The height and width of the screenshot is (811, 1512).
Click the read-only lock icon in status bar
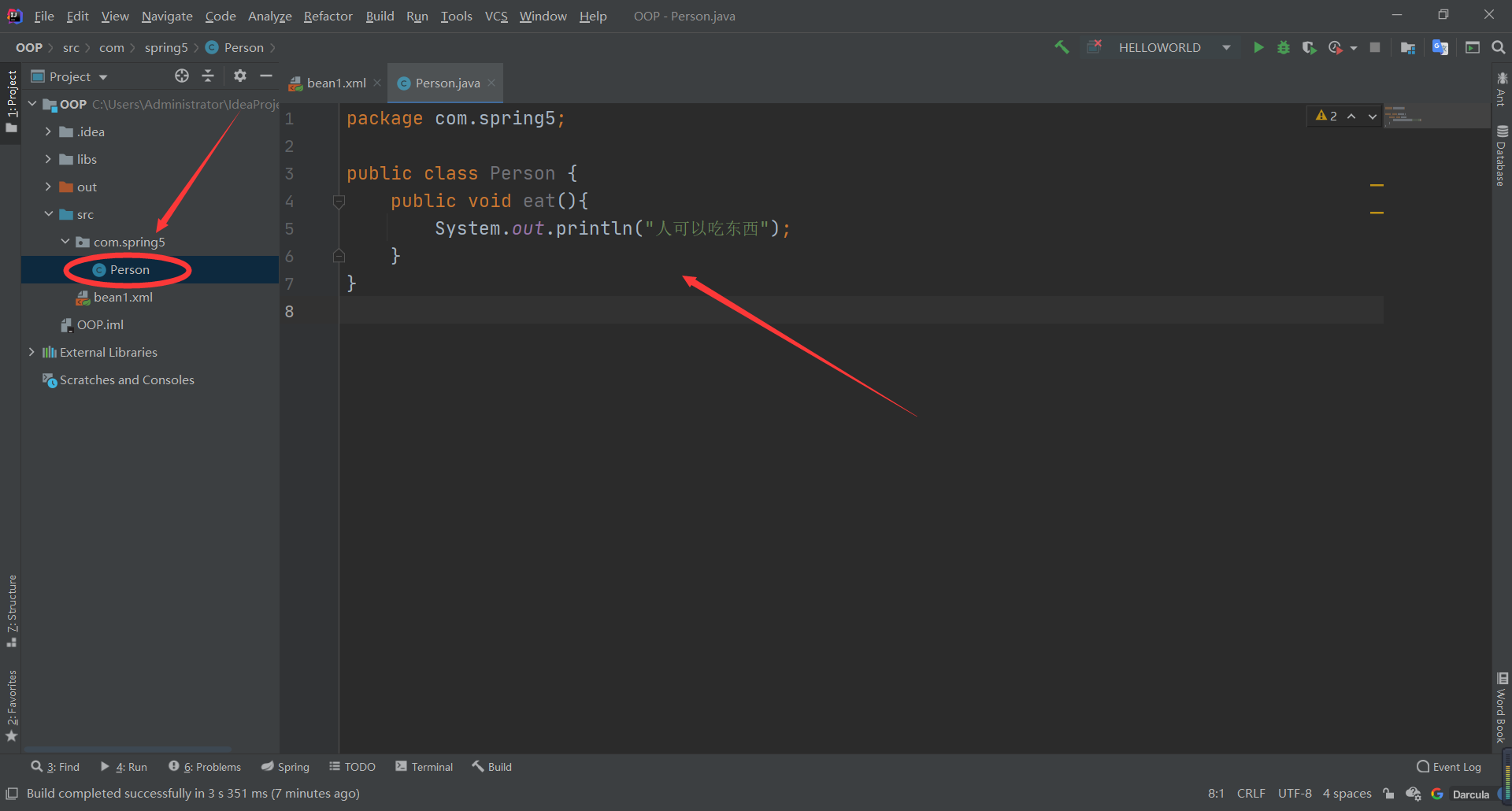[x=1388, y=794]
